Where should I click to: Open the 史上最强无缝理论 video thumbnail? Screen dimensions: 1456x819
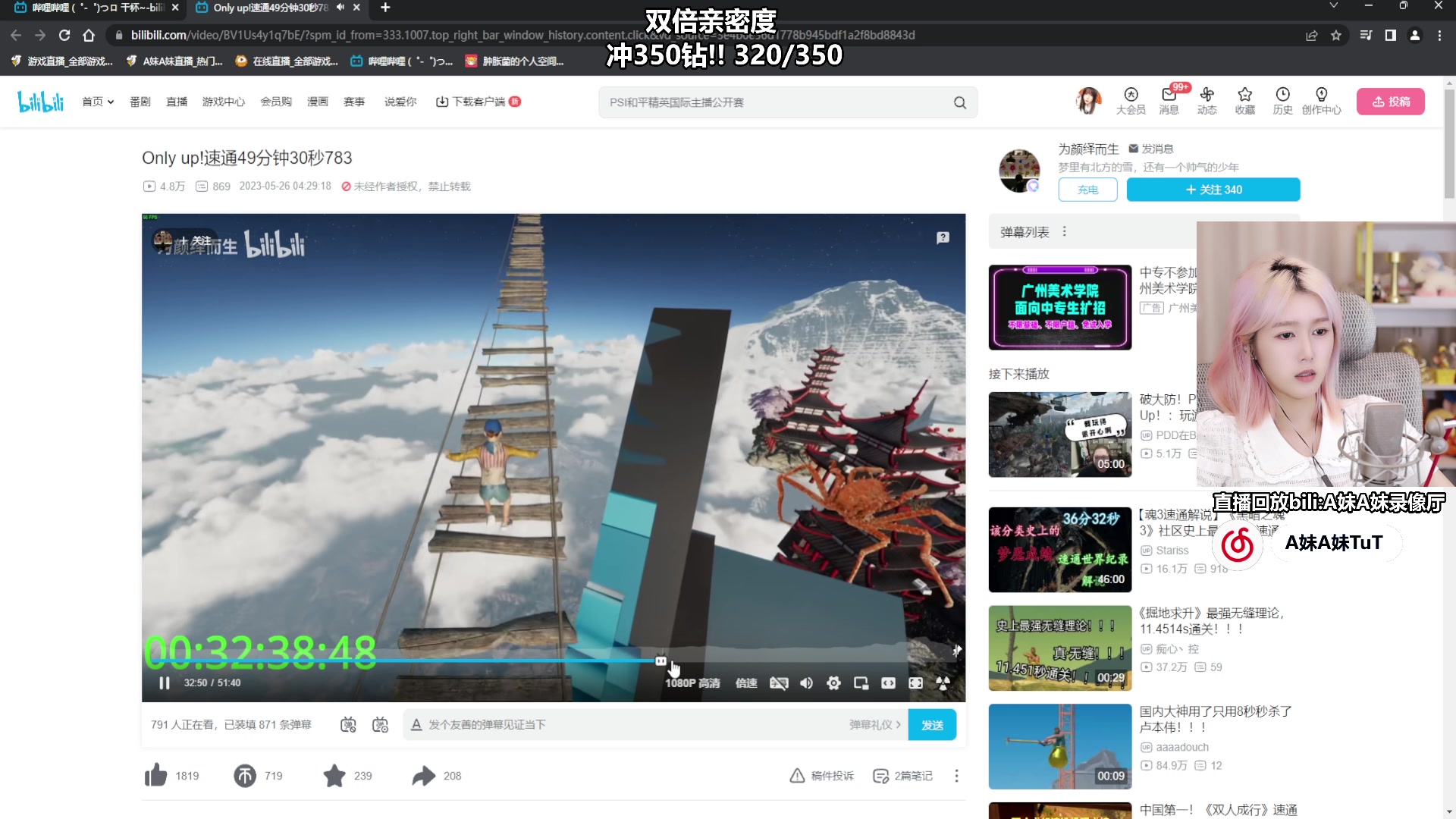[1060, 648]
